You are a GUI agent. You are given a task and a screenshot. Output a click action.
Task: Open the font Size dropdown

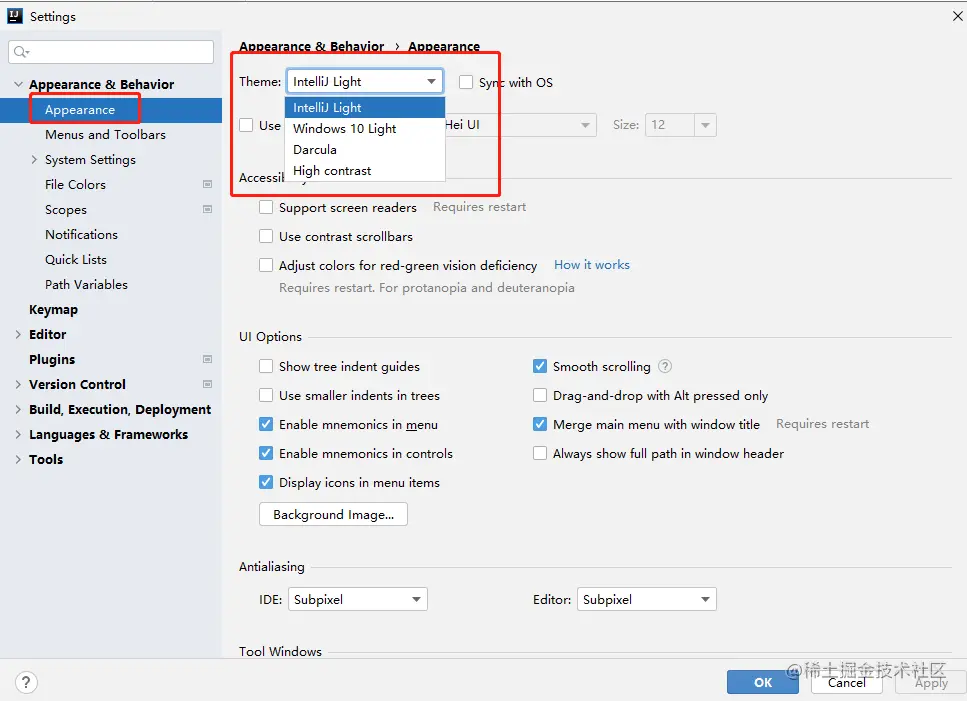click(x=705, y=125)
